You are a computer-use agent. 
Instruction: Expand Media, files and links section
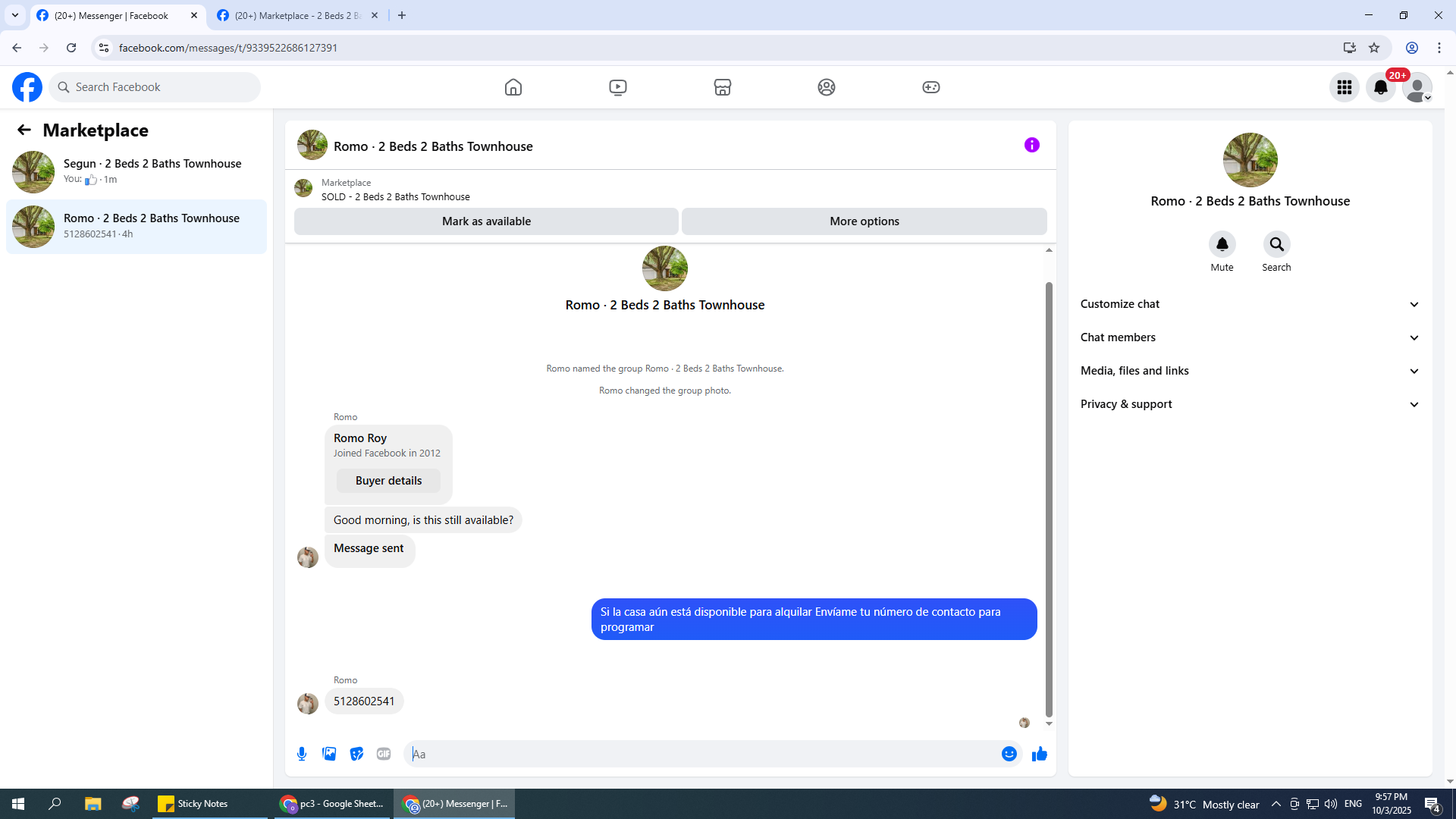(x=1250, y=371)
